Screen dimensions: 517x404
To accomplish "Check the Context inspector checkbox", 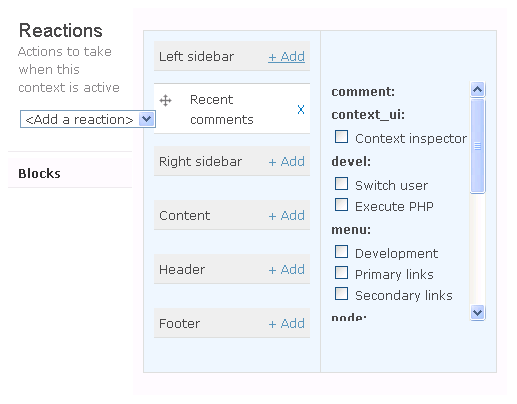I will 341,137.
